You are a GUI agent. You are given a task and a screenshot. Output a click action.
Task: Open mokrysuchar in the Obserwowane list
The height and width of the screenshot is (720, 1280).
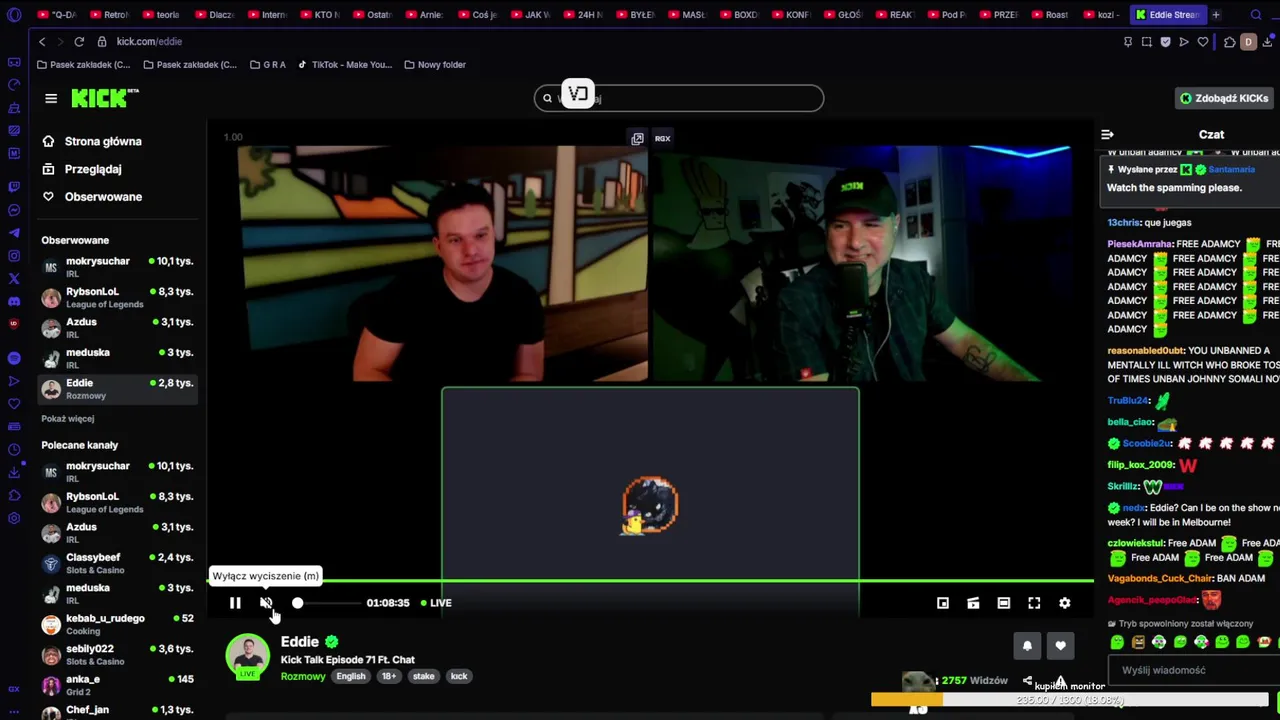tap(118, 267)
